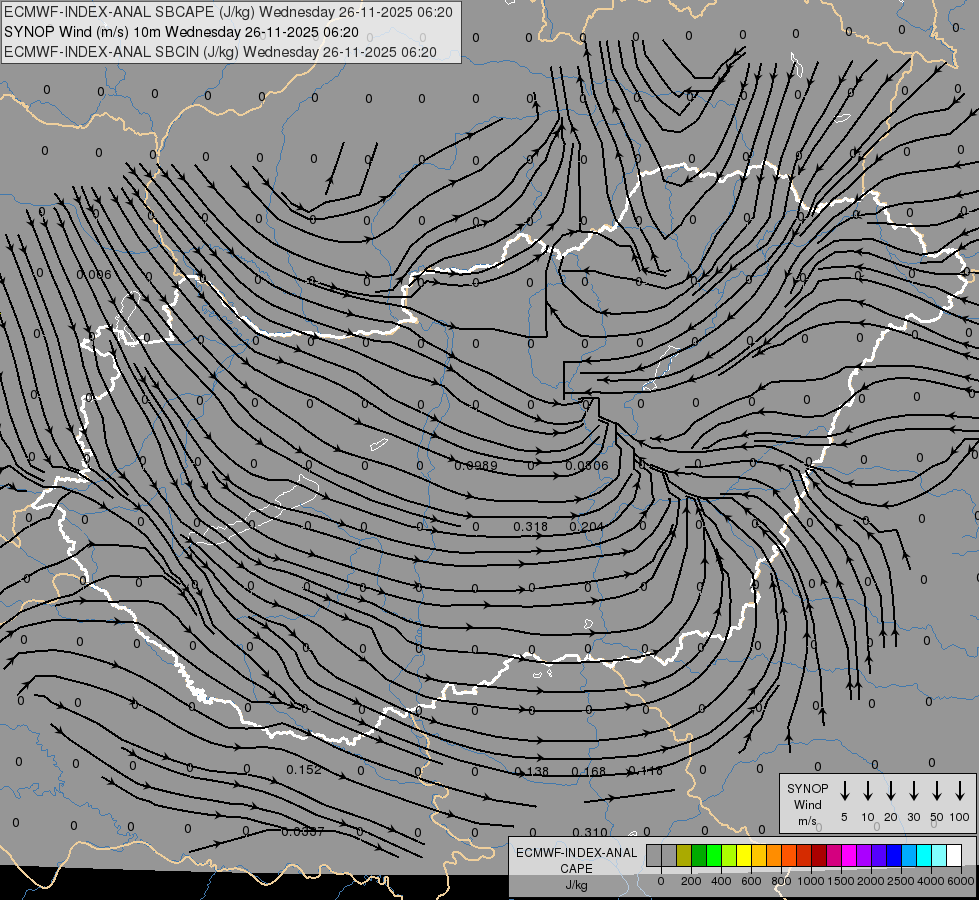Click the 'J/kg' unit label in CAPE legend
Viewport: 979px width, 900px height.
(576, 885)
